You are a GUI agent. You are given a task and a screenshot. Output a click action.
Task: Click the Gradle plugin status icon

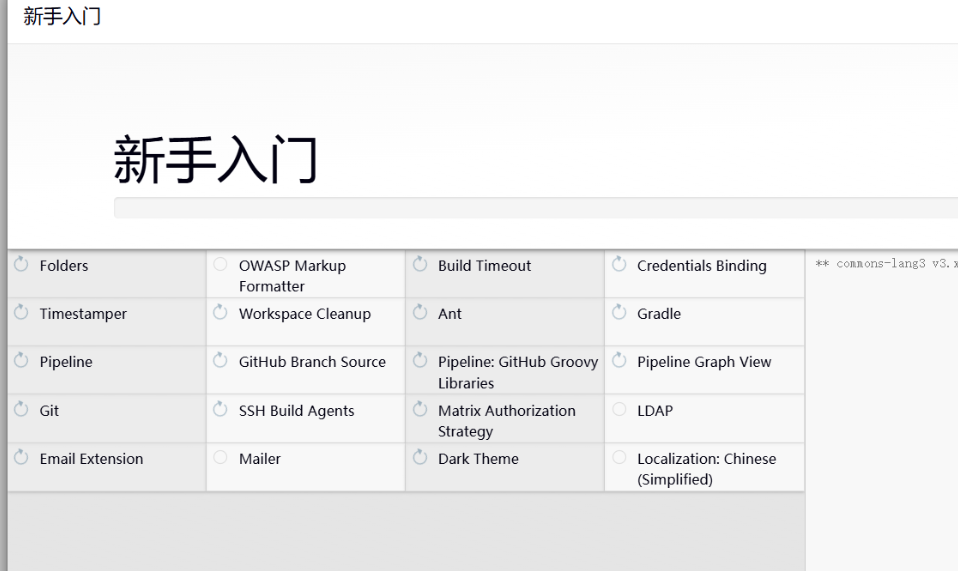(x=619, y=312)
